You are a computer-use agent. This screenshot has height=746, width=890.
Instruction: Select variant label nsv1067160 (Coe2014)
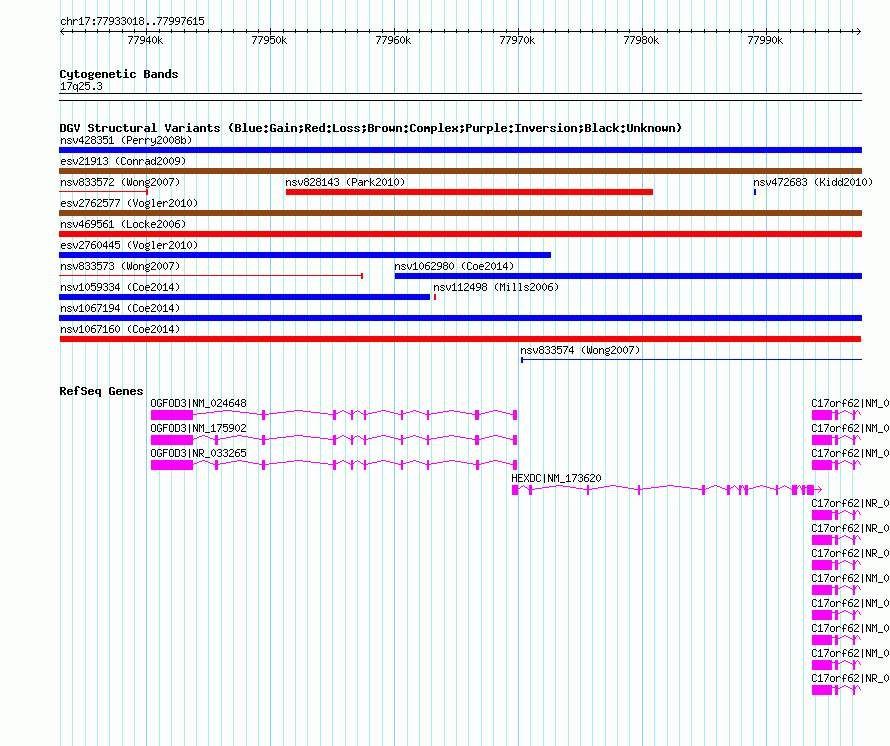click(120, 329)
